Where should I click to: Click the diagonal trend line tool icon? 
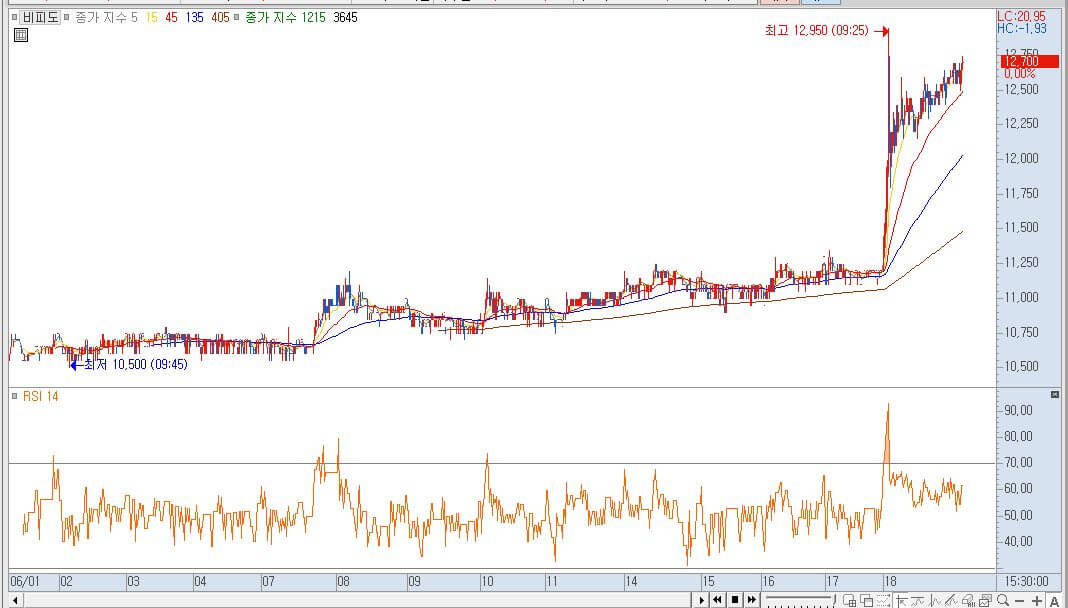click(x=951, y=600)
